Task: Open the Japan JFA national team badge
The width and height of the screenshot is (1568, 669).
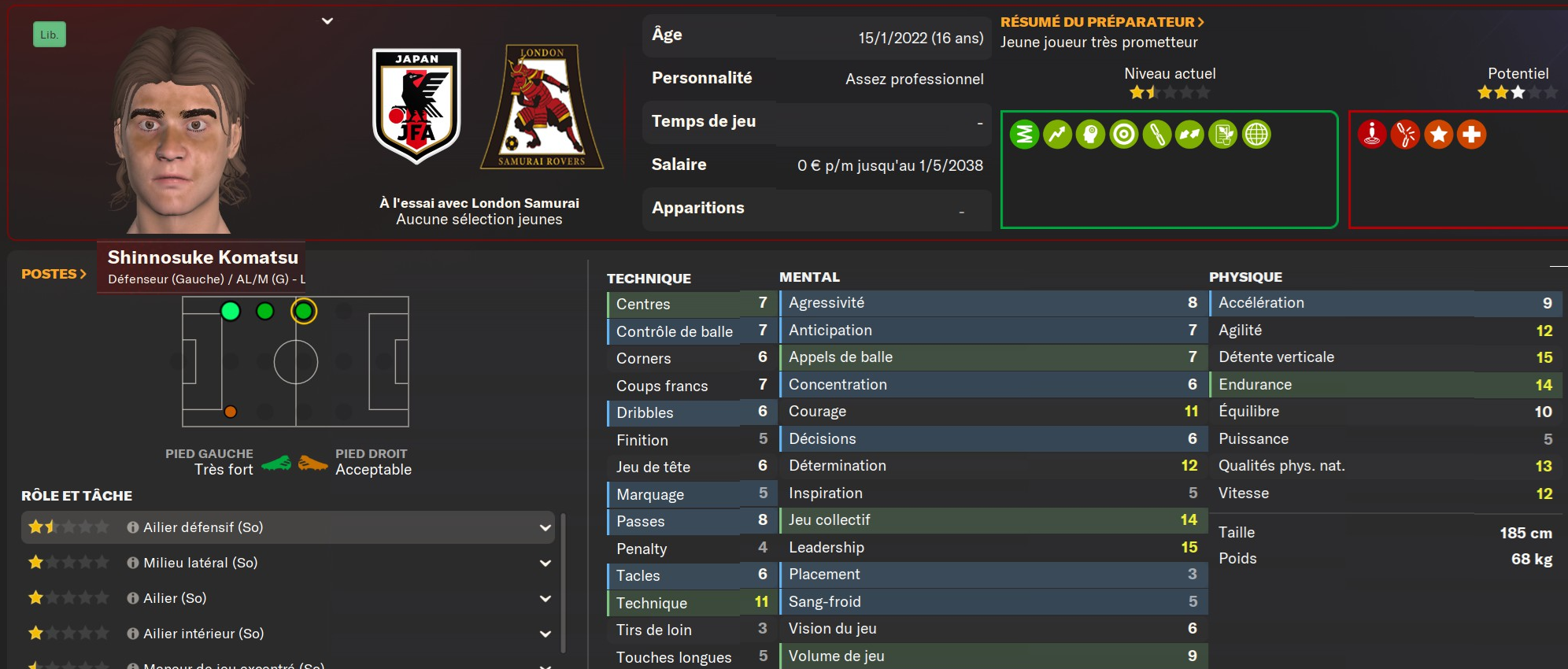Action: coord(416,105)
